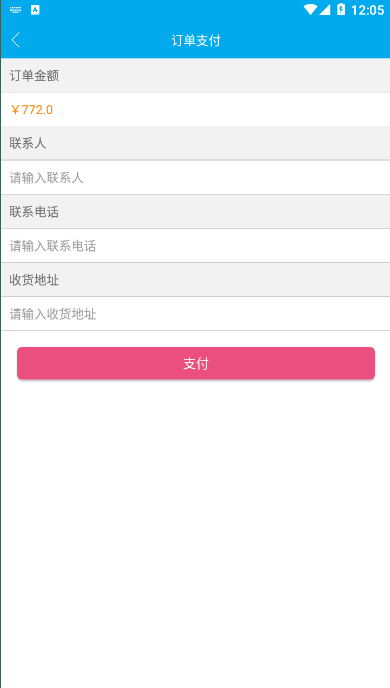390x688 pixels.
Task: Tap the 订单支付 page title
Action: pyautogui.click(x=196, y=40)
